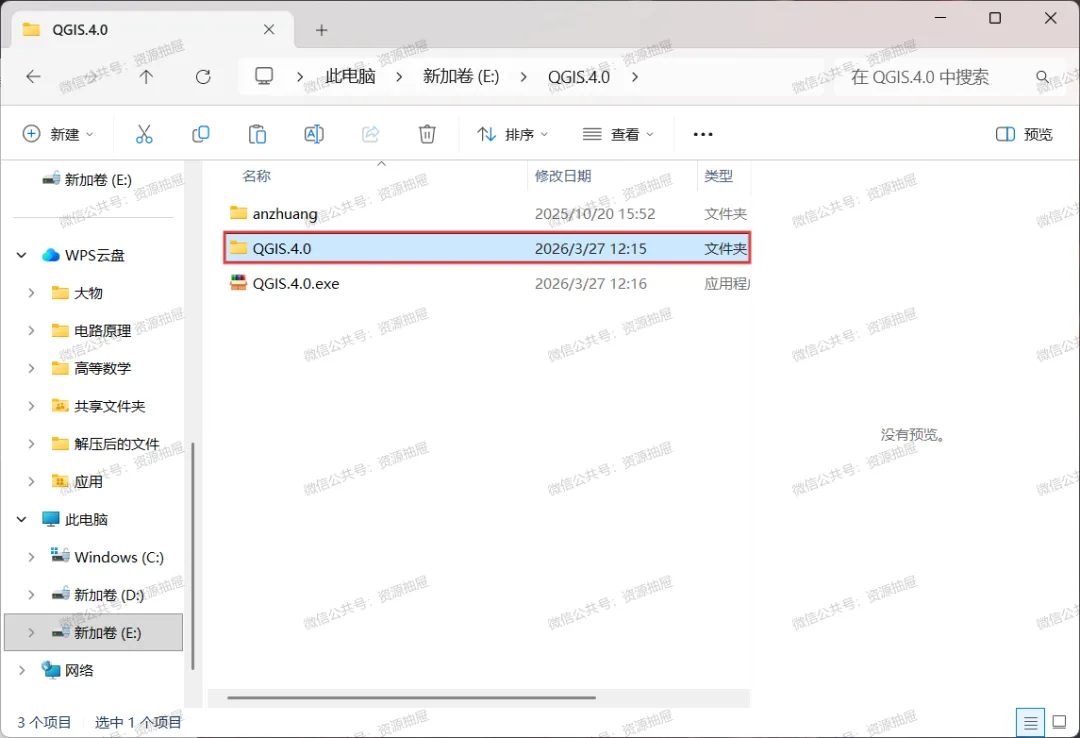Select 电路原理 folder in sidebar
This screenshot has height=738, width=1080.
tap(103, 331)
